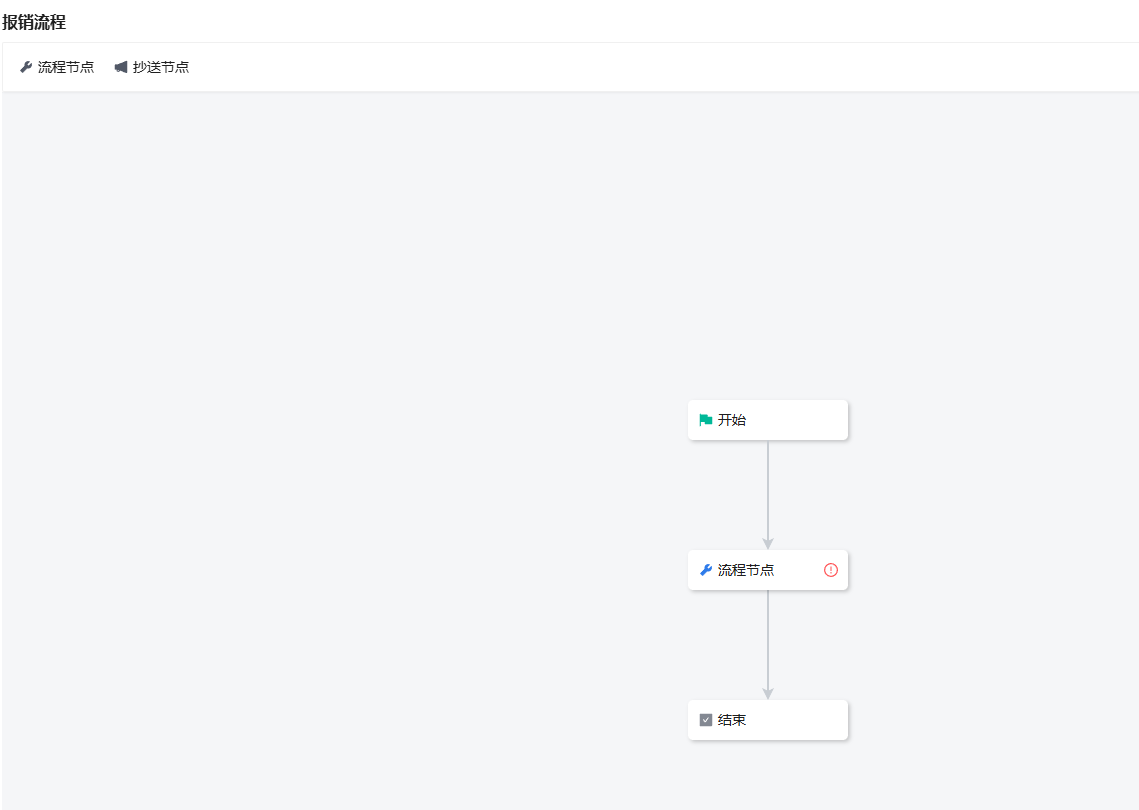
Task: Select the 开始 node text label
Action: [732, 420]
